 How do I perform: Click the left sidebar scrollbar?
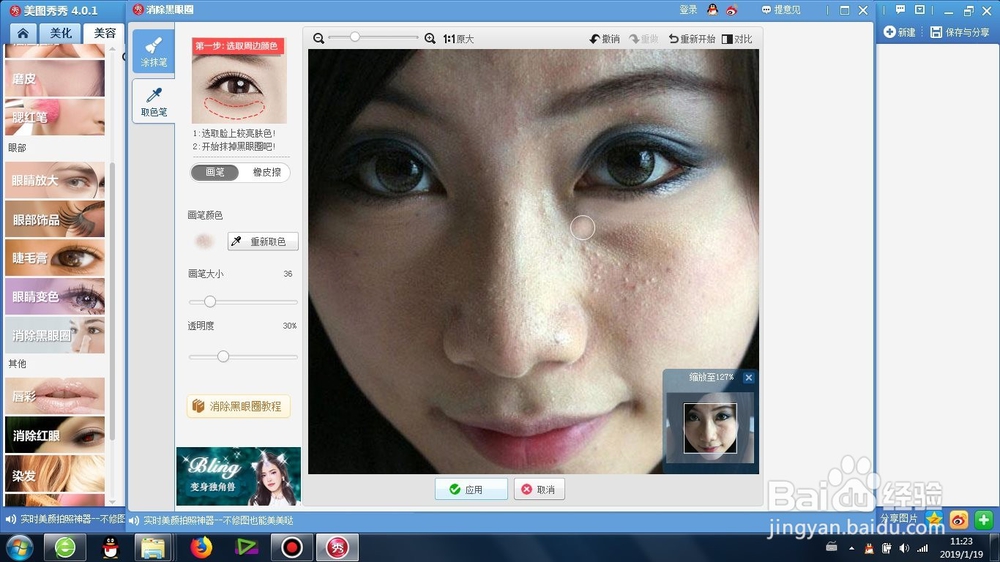click(x=112, y=300)
